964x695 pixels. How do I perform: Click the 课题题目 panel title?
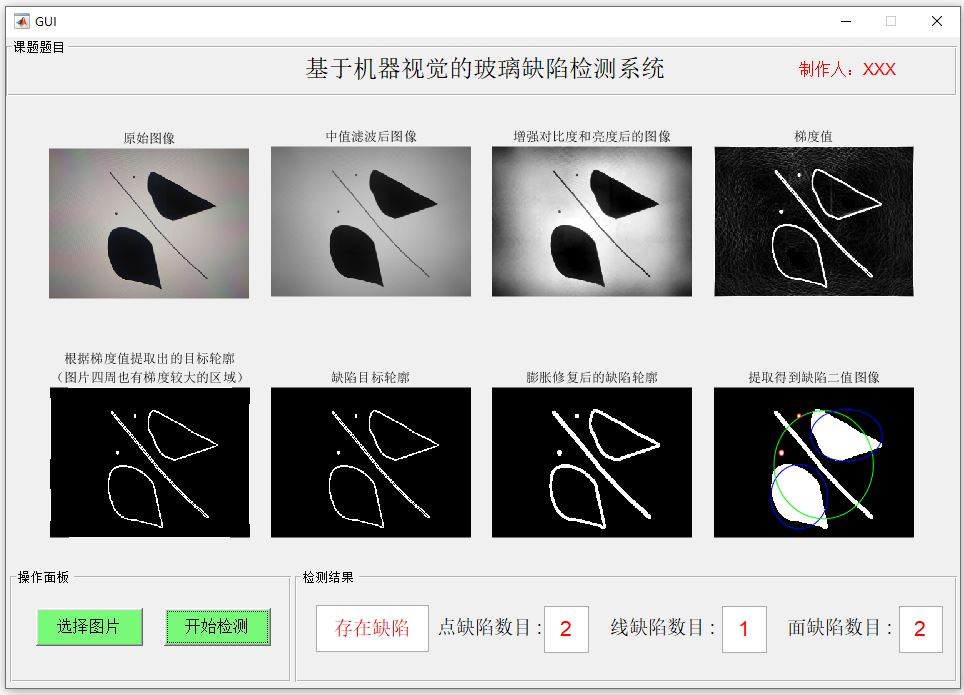39,47
